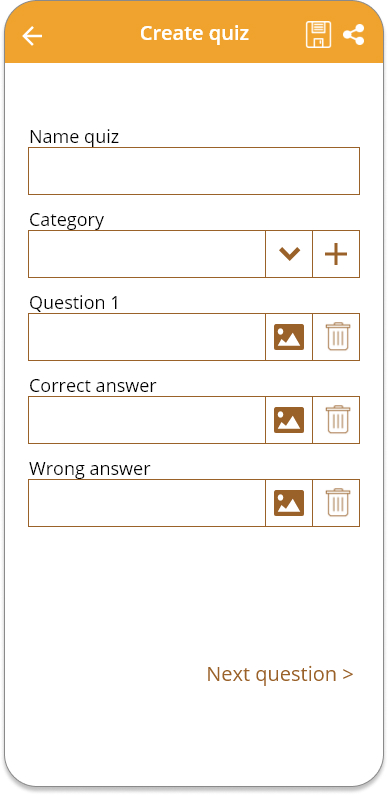Focus the Name quiz text field
The width and height of the screenshot is (388, 795).
pyautogui.click(x=194, y=171)
